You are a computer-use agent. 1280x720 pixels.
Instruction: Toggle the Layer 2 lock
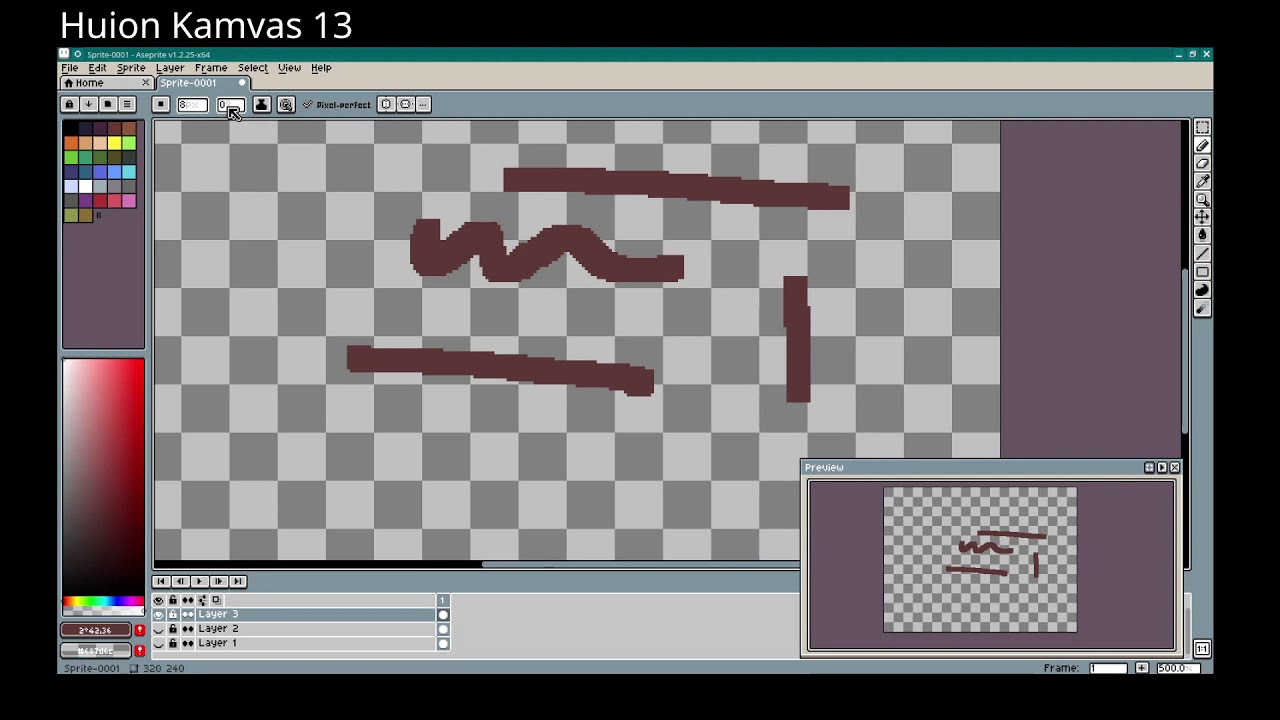(173, 629)
